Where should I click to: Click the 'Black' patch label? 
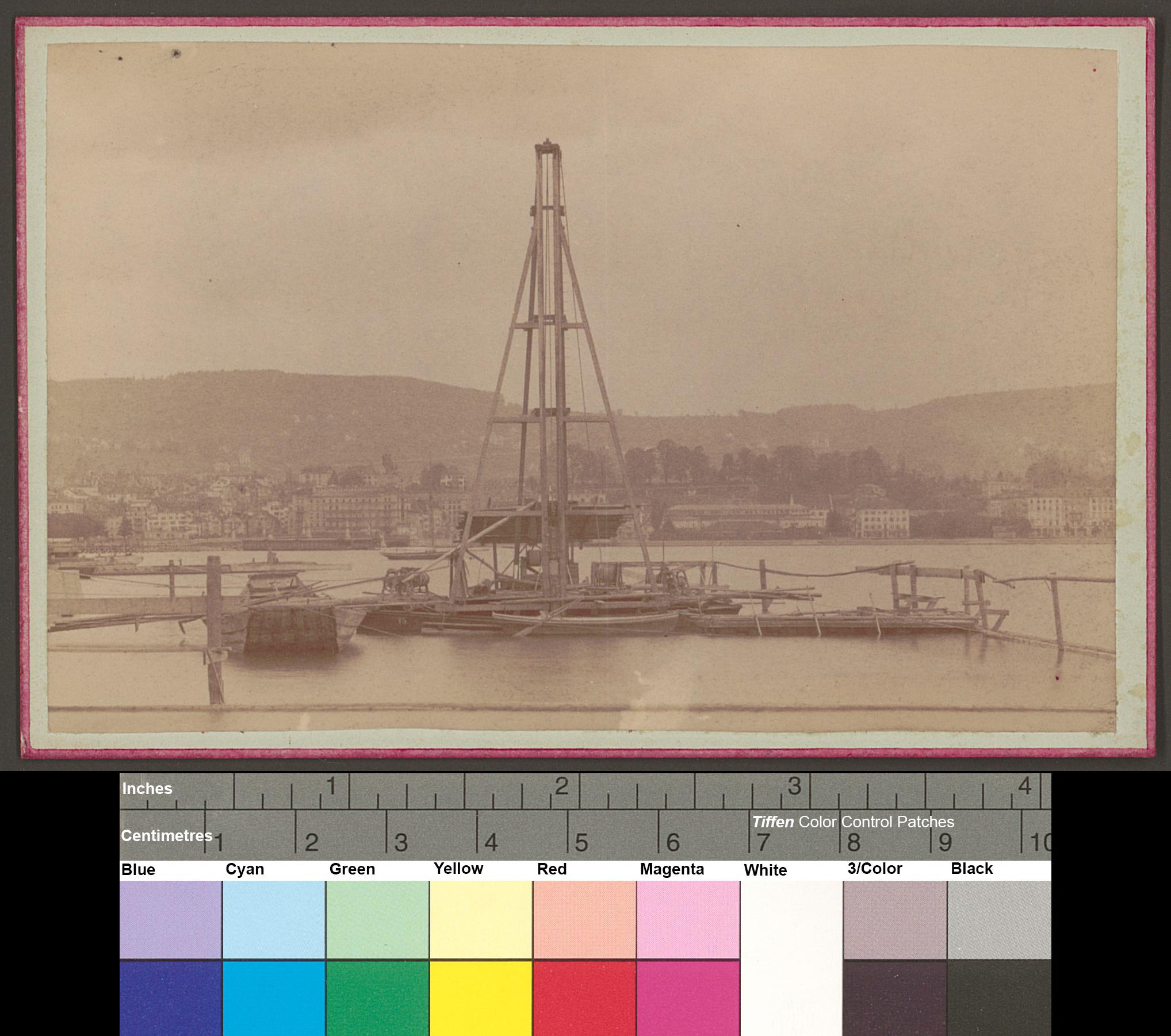pos(971,869)
